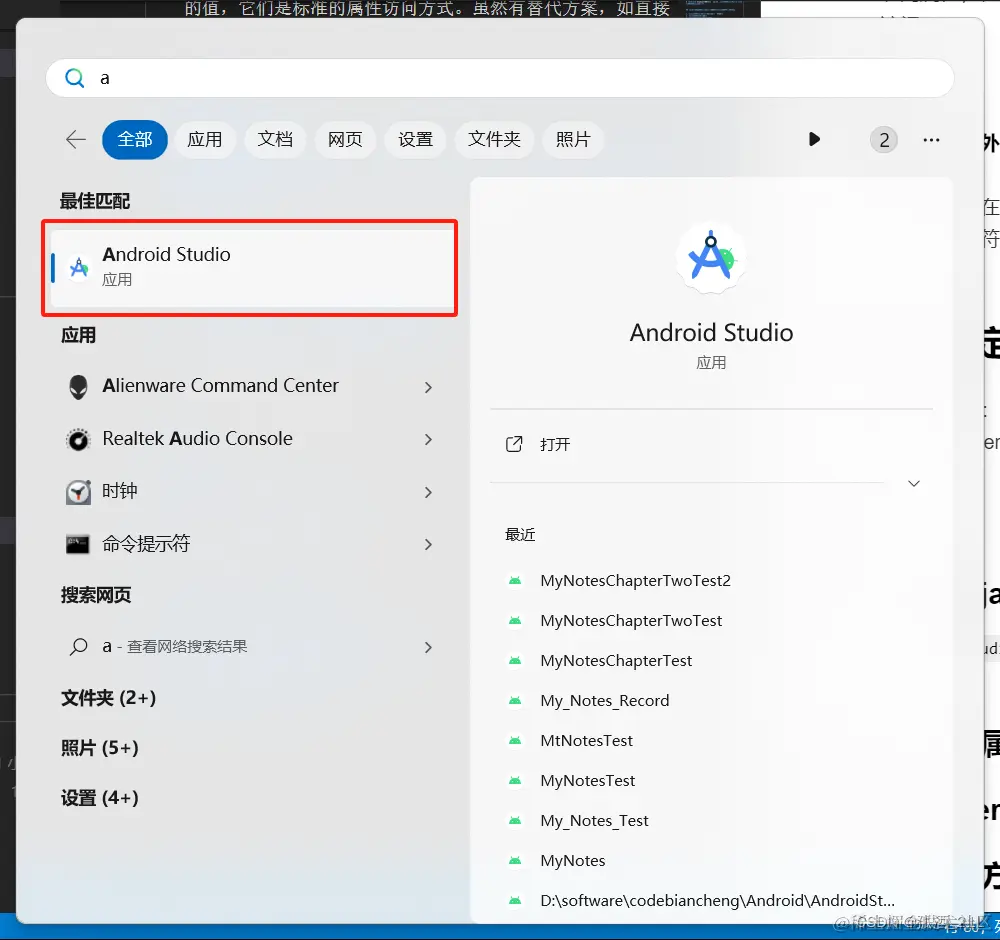This screenshot has height=940, width=1000.
Task: Go back using the left arrow
Action: point(76,139)
